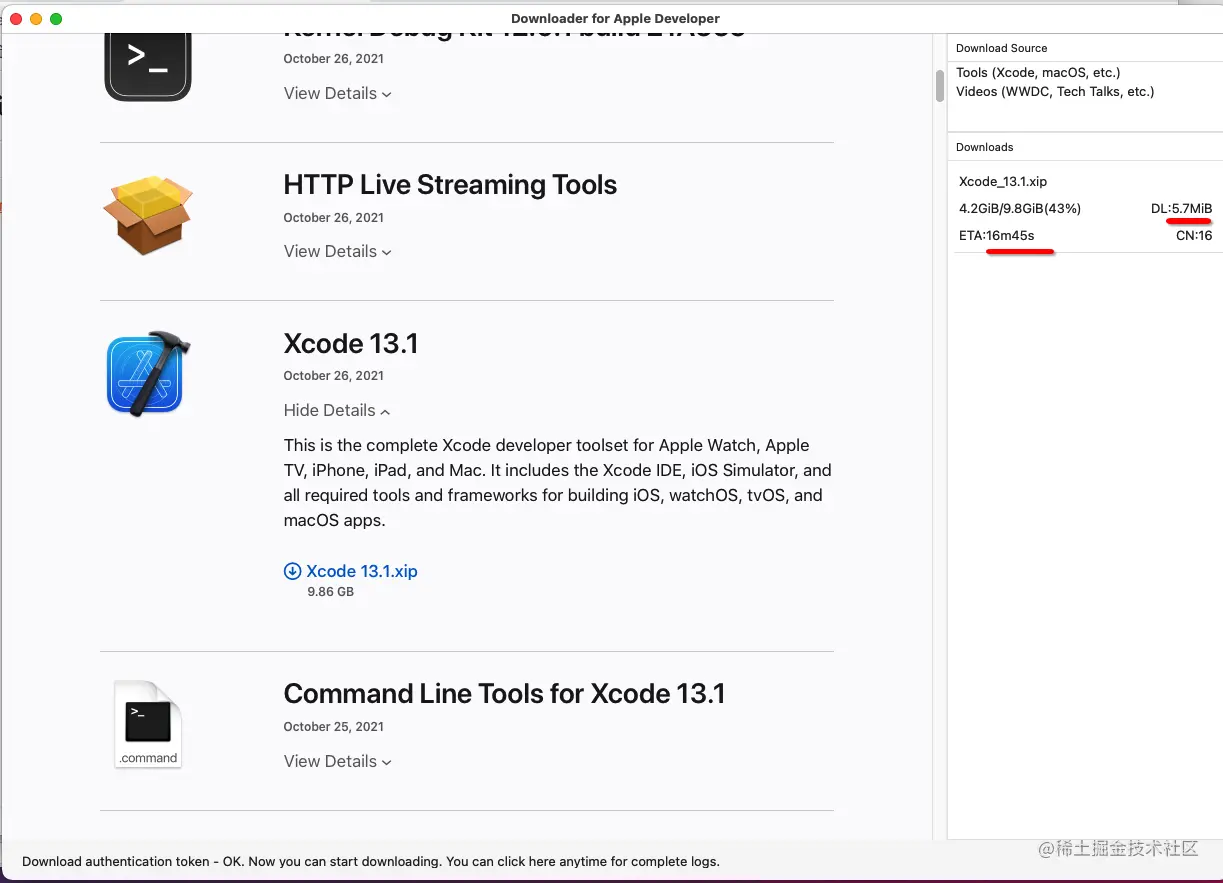Click the download arrow icon beside Xcode 13.1.xip
This screenshot has height=883, width=1223.
[x=292, y=571]
